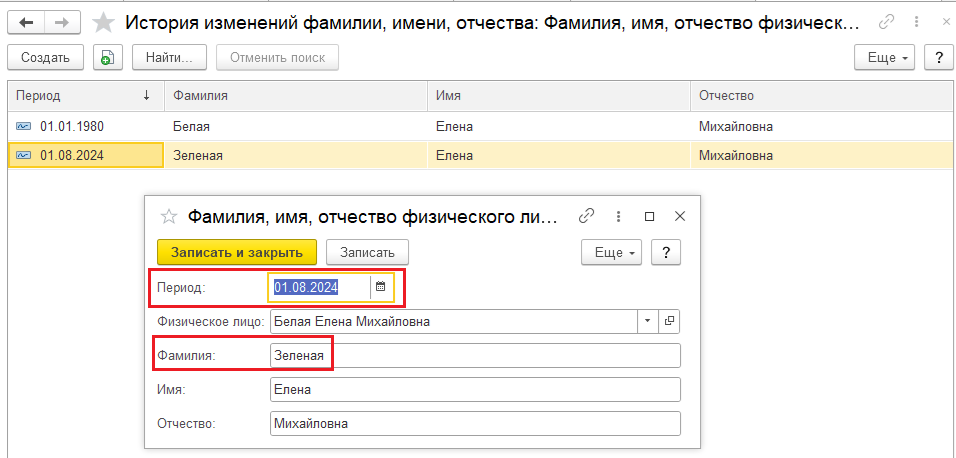The height and width of the screenshot is (458, 956).
Task: Close the main history window
Action: tap(944, 23)
